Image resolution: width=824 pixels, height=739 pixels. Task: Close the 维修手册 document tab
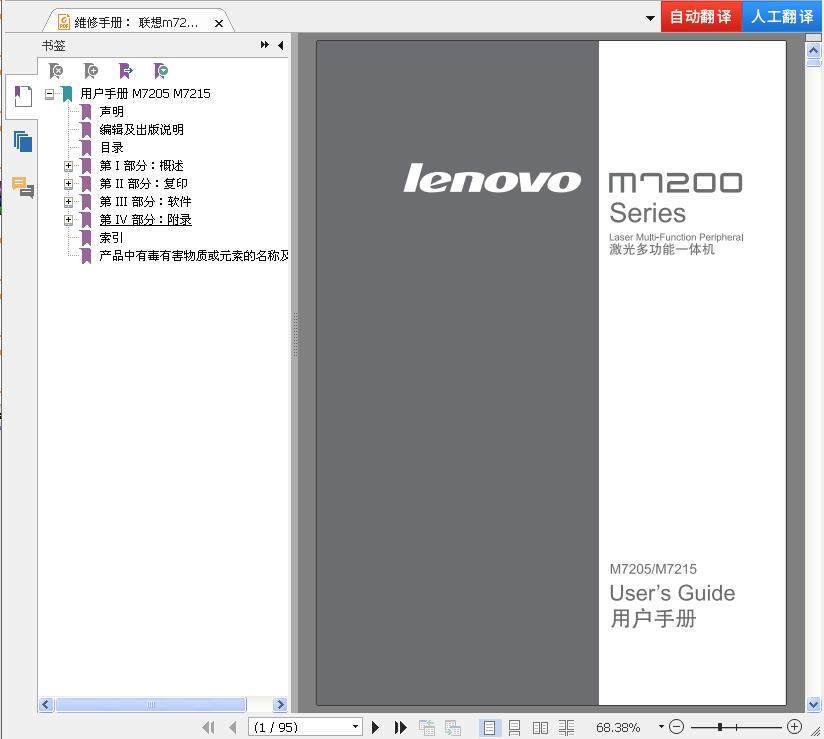pos(219,23)
